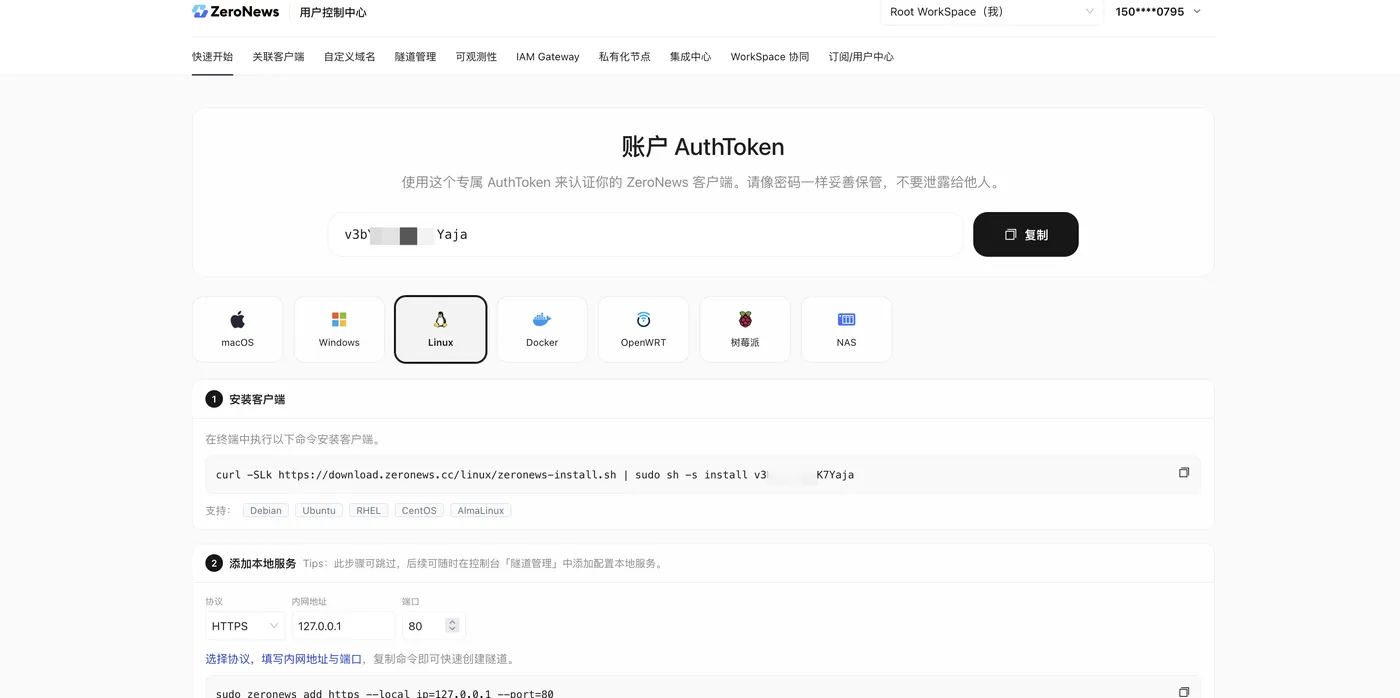Select the Linux platform card
Image resolution: width=1400 pixels, height=698 pixels.
(441, 329)
